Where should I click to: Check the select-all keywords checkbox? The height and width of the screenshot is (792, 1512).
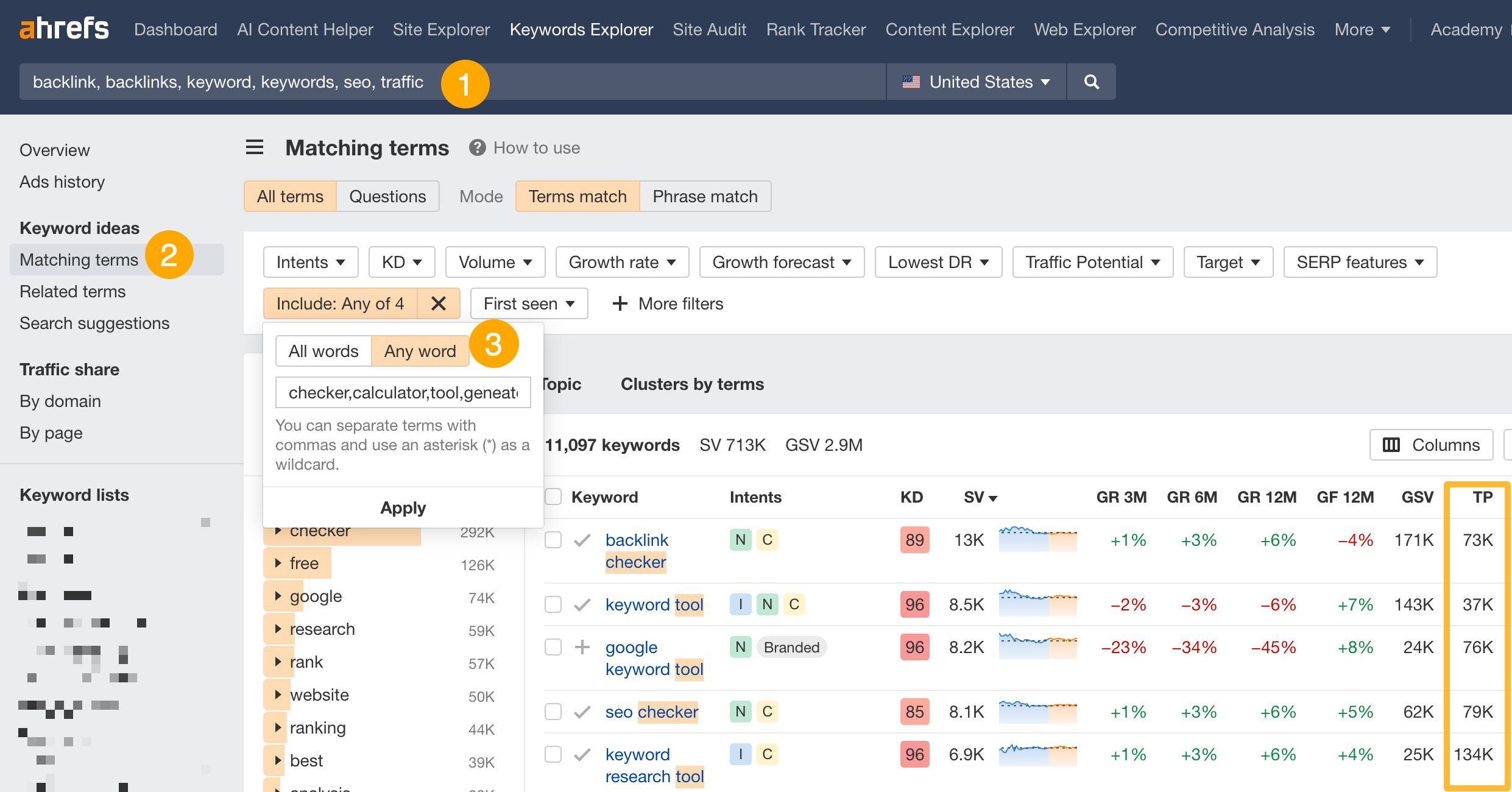tap(552, 497)
